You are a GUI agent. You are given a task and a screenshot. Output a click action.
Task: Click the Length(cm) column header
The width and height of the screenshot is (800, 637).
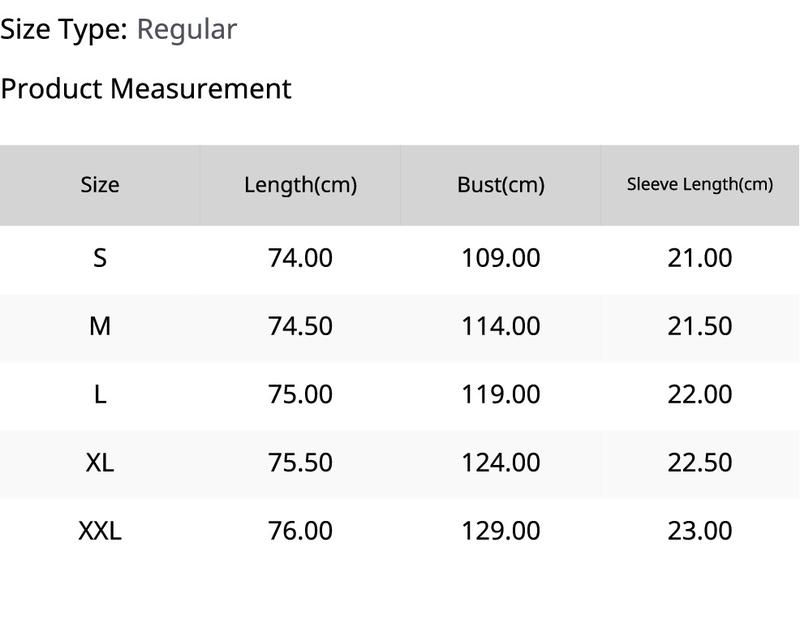300,185
